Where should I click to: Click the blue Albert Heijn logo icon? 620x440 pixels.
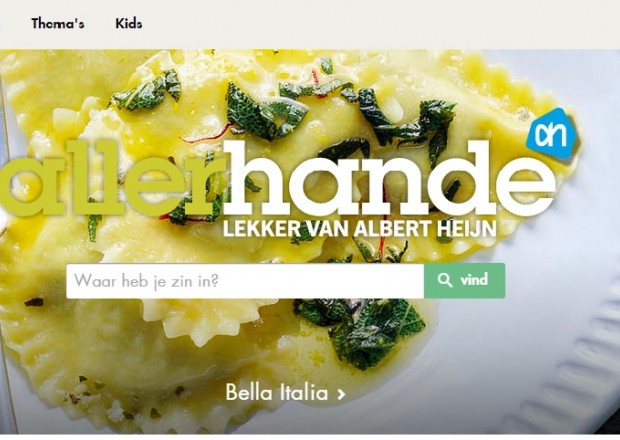tap(552, 134)
